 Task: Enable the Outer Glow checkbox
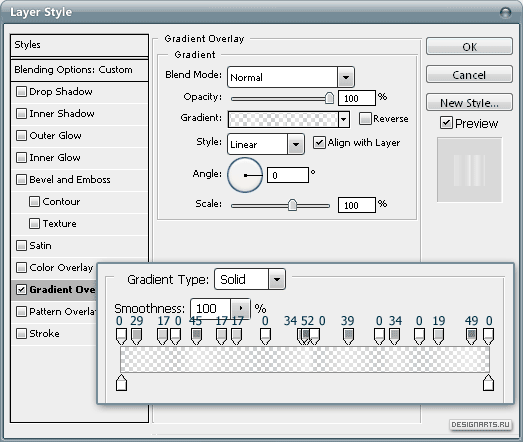pos(21,135)
